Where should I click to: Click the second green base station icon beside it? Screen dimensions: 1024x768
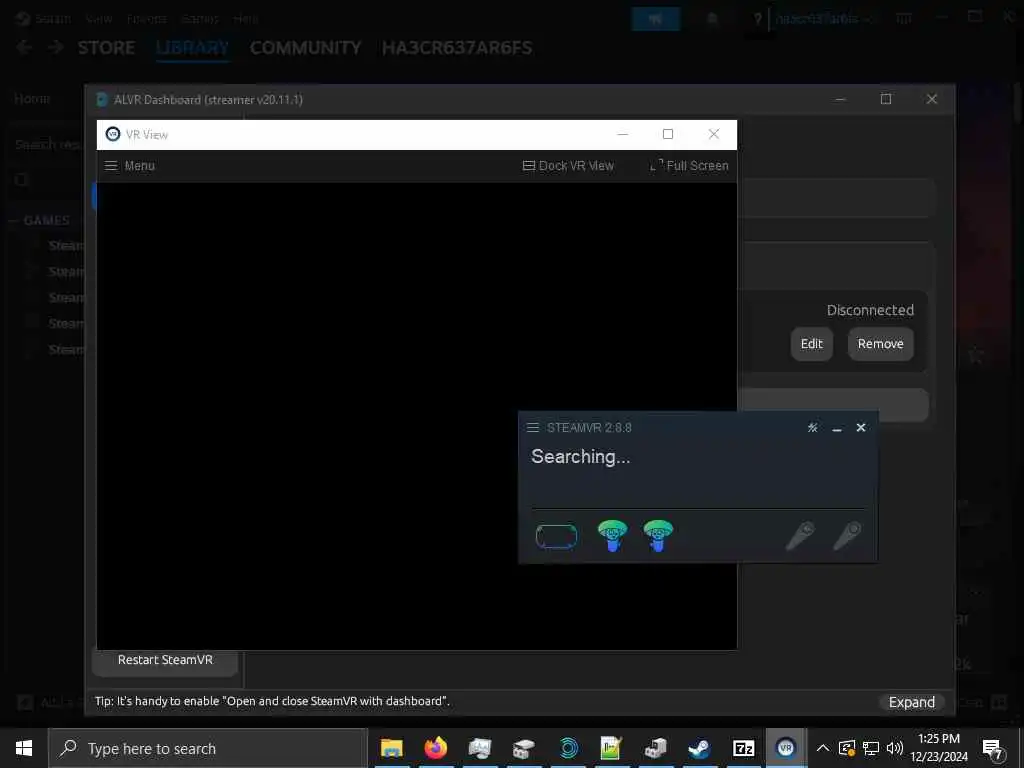tap(658, 536)
